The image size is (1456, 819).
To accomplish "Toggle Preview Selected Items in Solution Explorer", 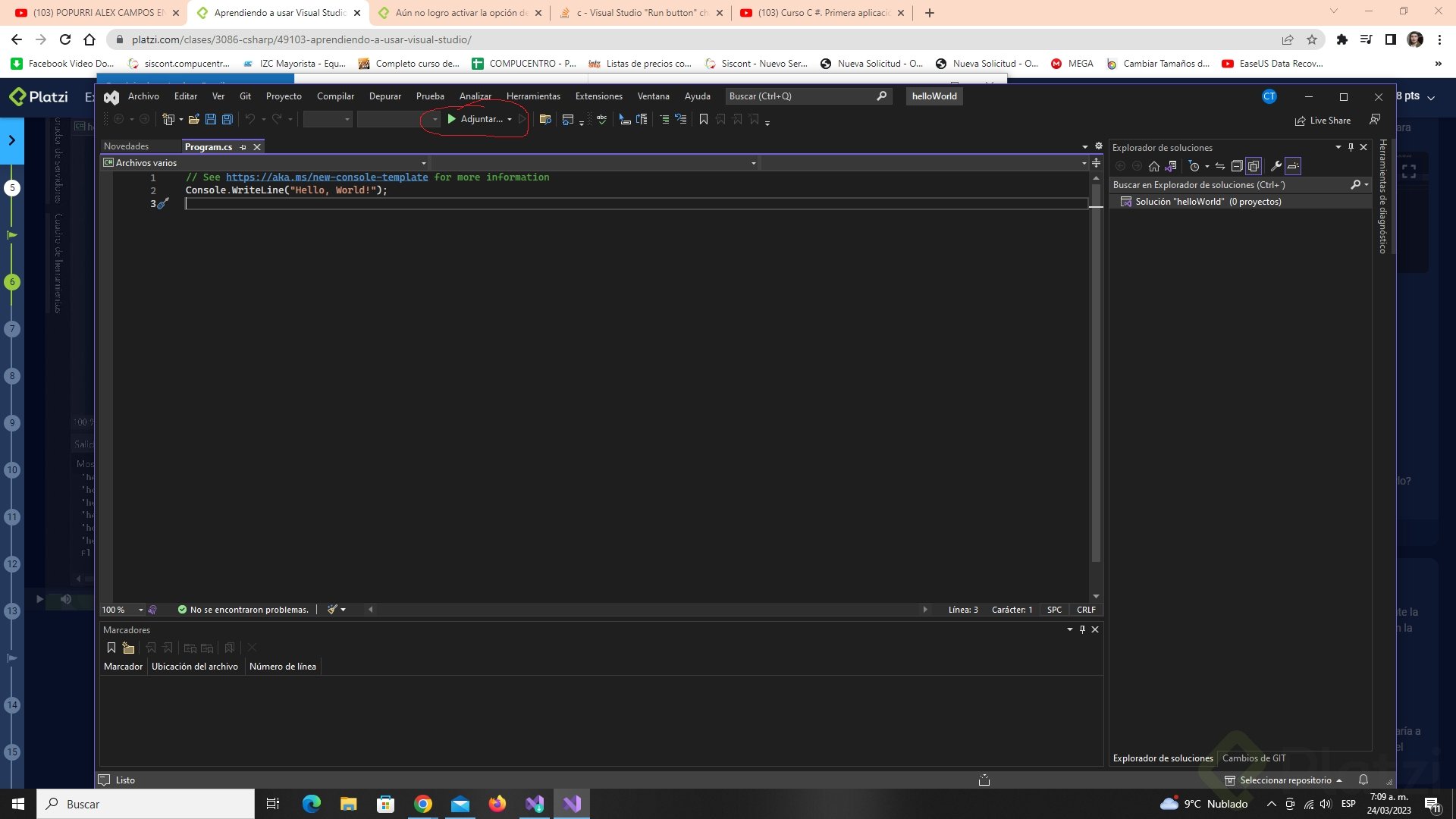I will (x=1293, y=166).
